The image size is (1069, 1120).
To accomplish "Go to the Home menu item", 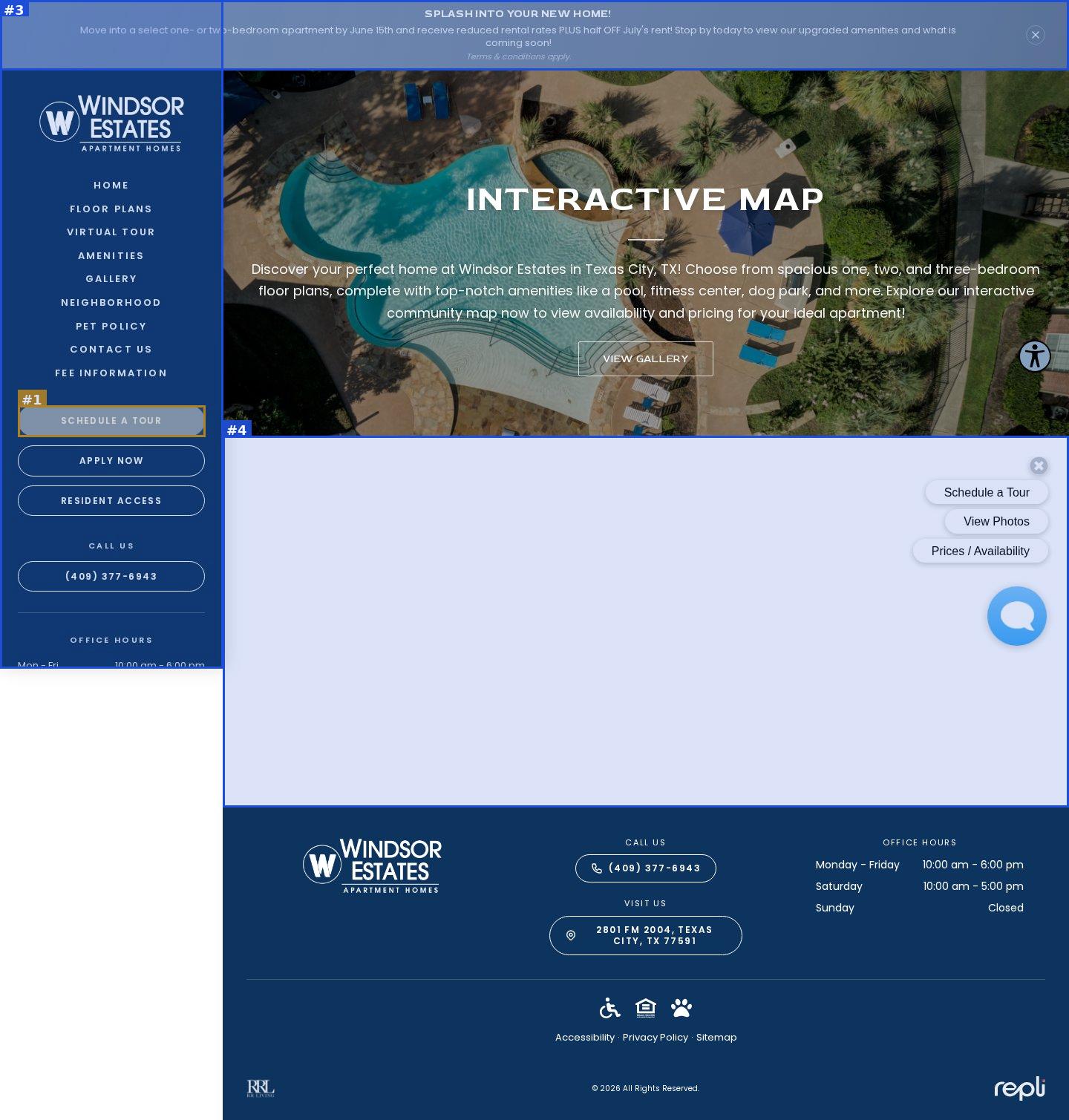I will click(111, 186).
